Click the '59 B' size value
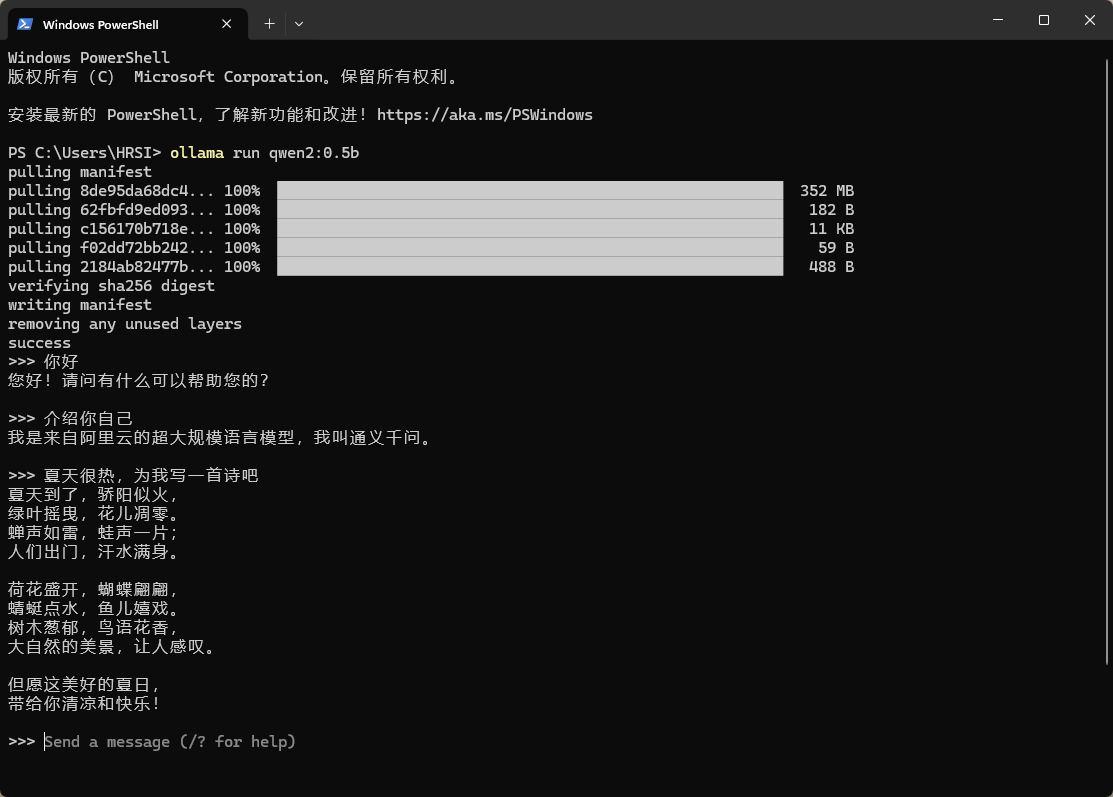The height and width of the screenshot is (797, 1113). tap(835, 248)
